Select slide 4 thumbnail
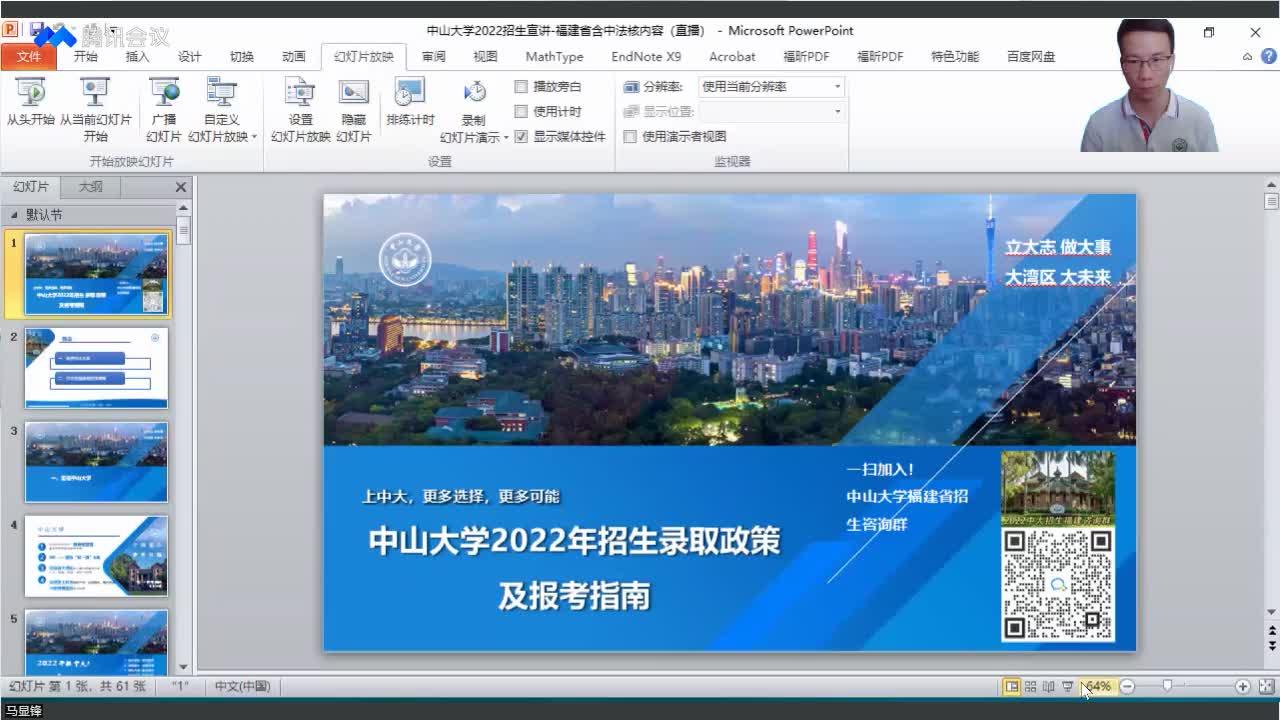 click(x=97, y=556)
